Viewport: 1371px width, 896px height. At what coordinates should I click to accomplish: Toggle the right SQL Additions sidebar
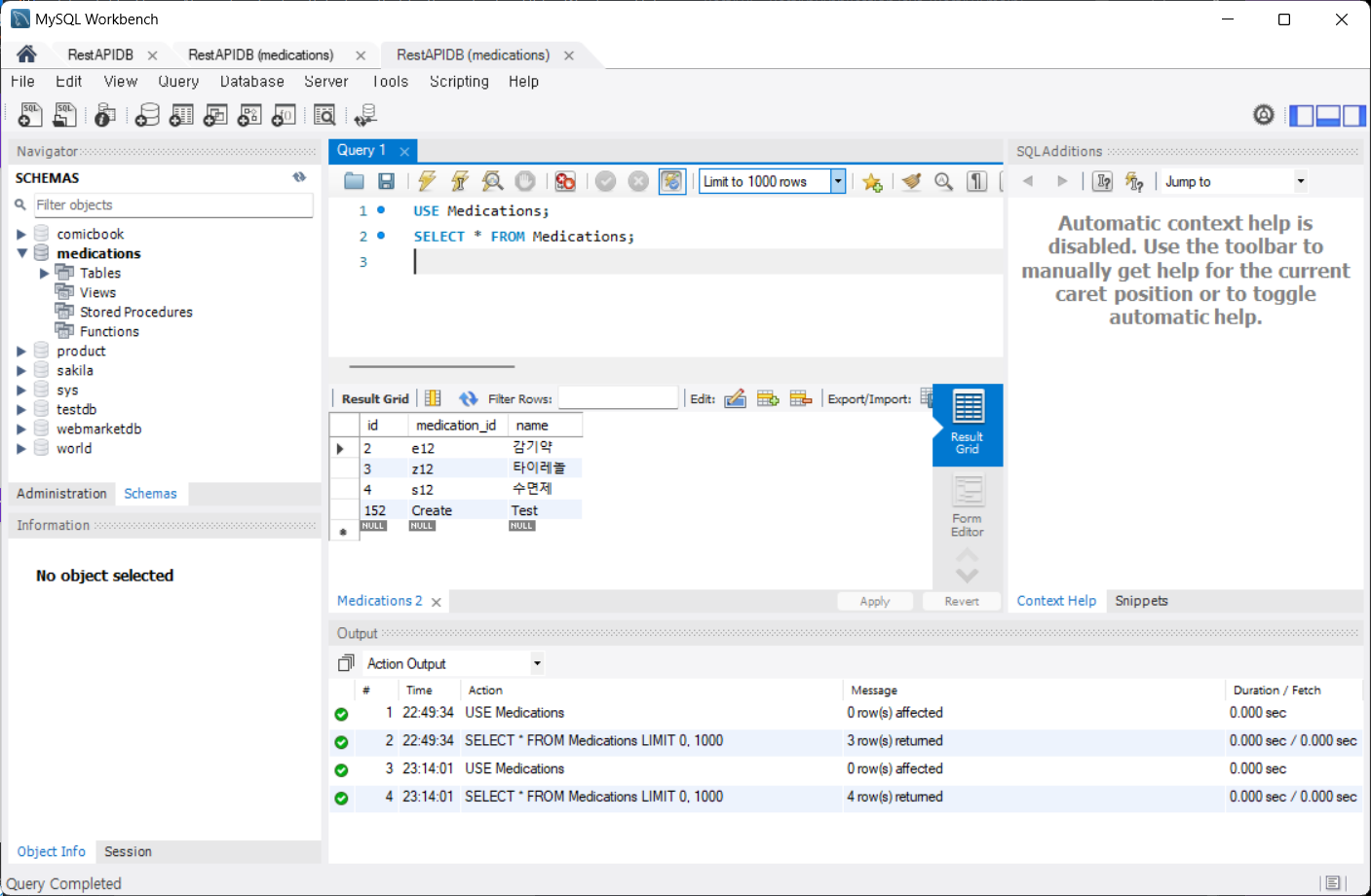1354,116
